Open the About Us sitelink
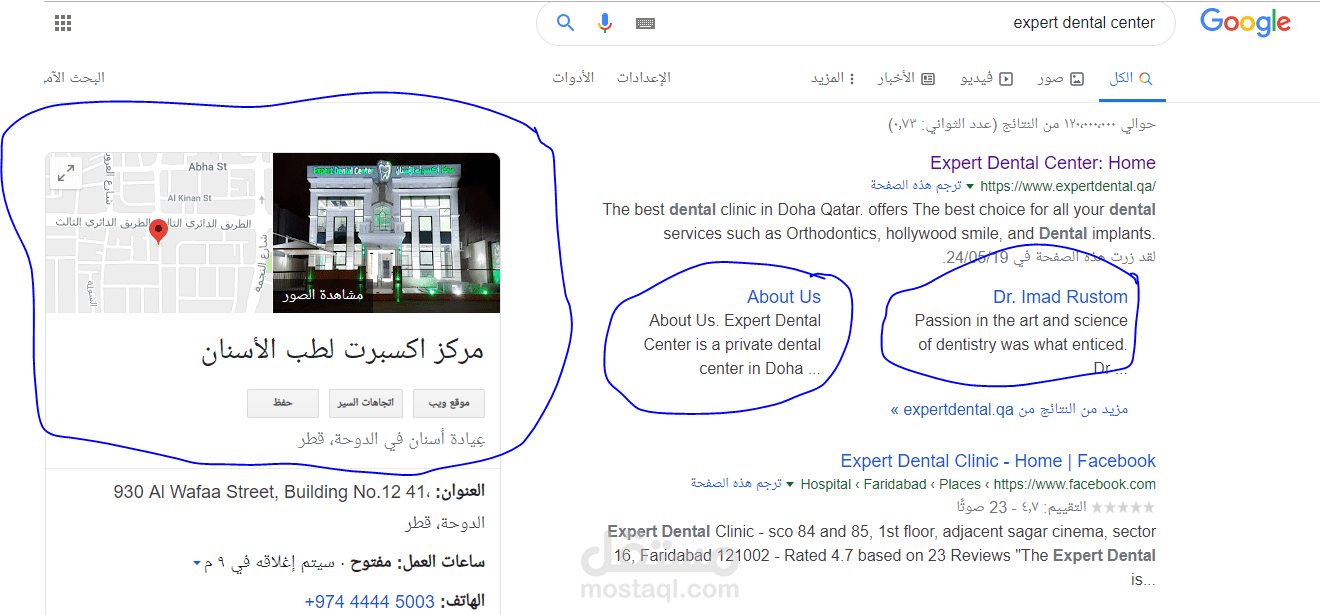Image resolution: width=1320 pixels, height=615 pixels. [784, 297]
